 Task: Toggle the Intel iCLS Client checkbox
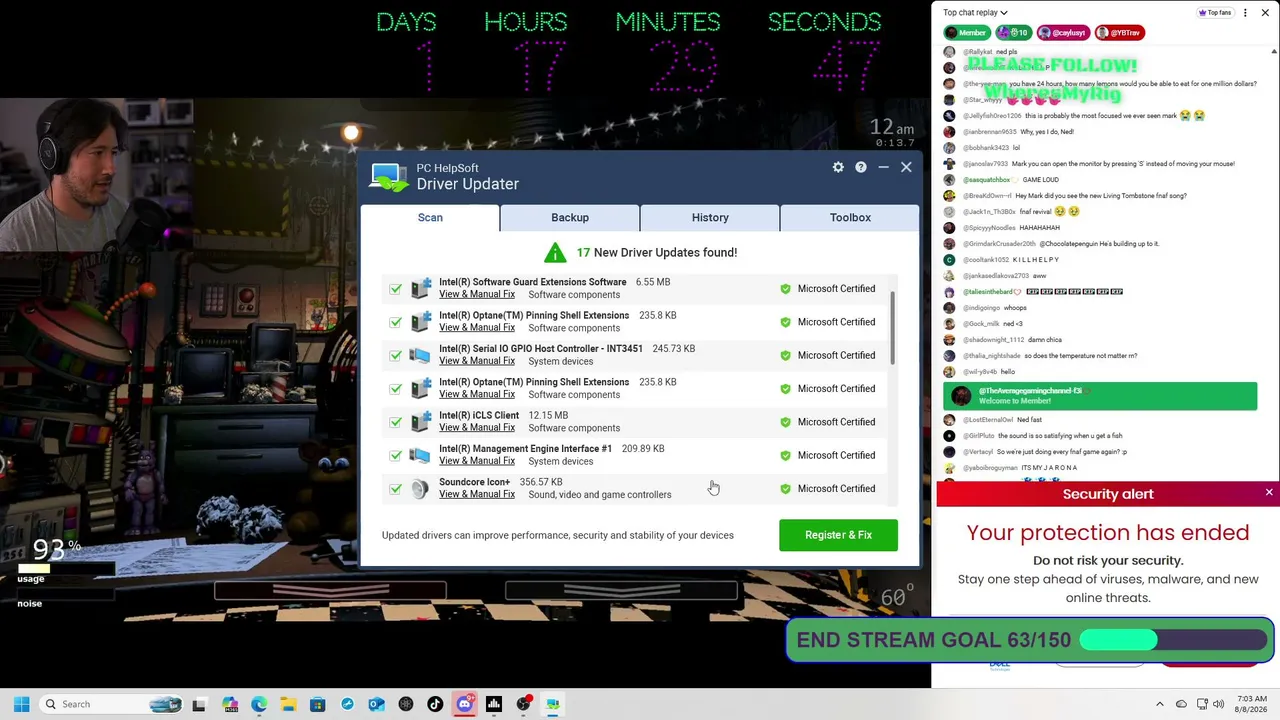tap(396, 422)
